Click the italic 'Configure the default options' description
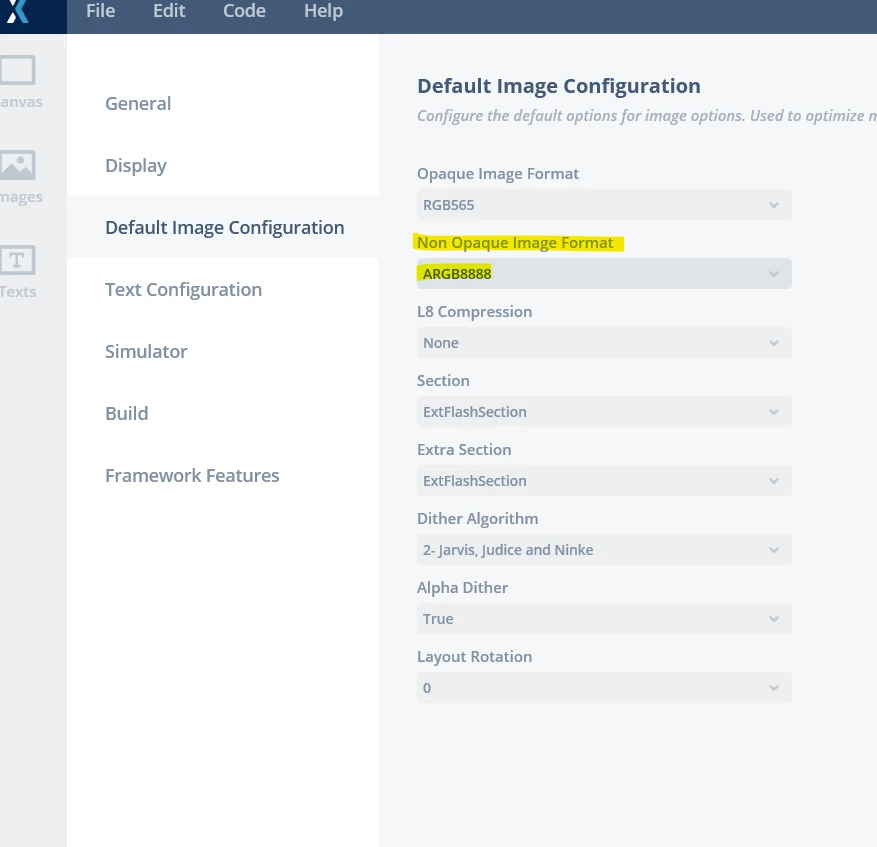 647,116
